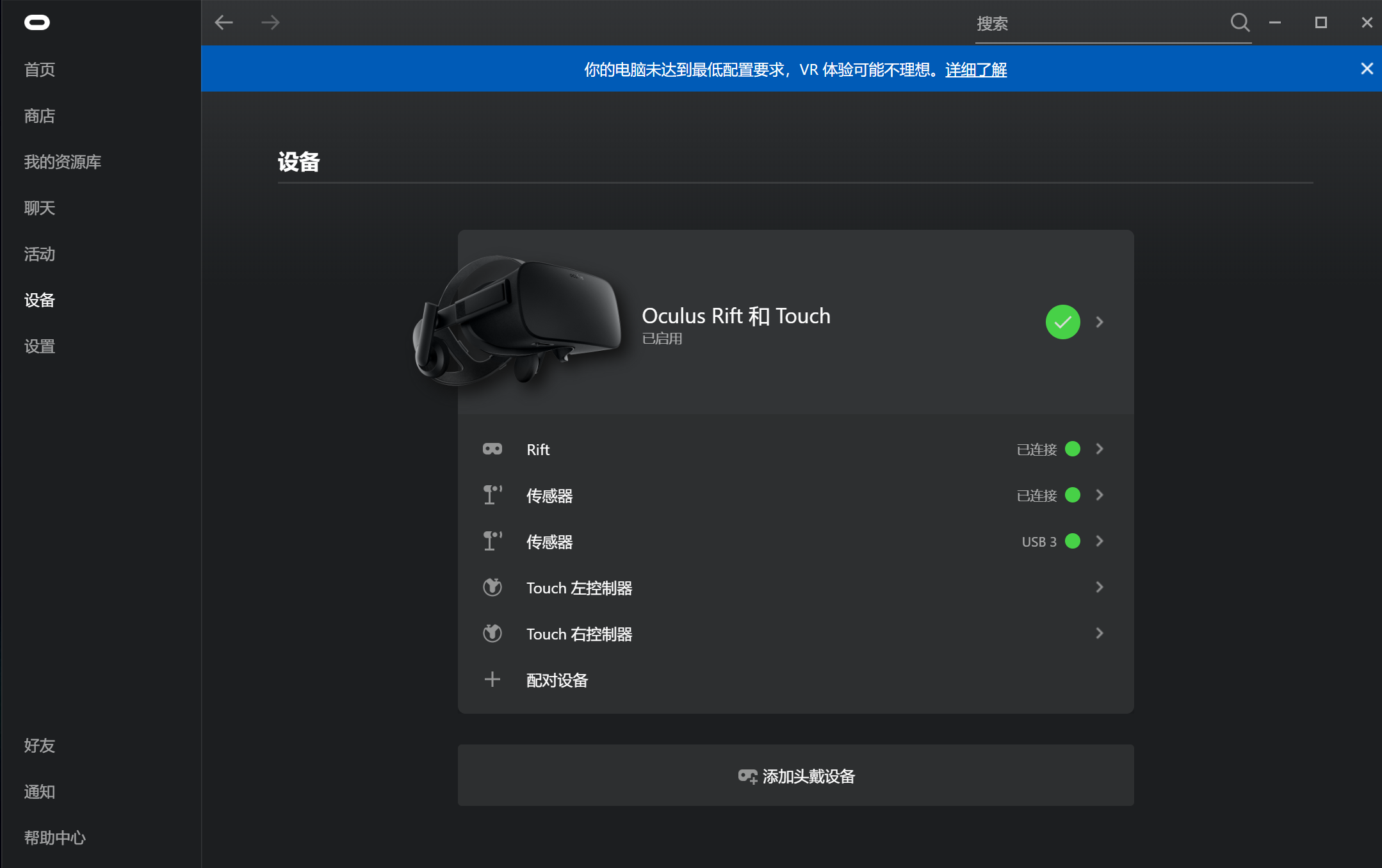The image size is (1382, 868).
Task: Toggle the green enabled checkmark on Oculus Rift 和 Touch
Action: [1062, 321]
